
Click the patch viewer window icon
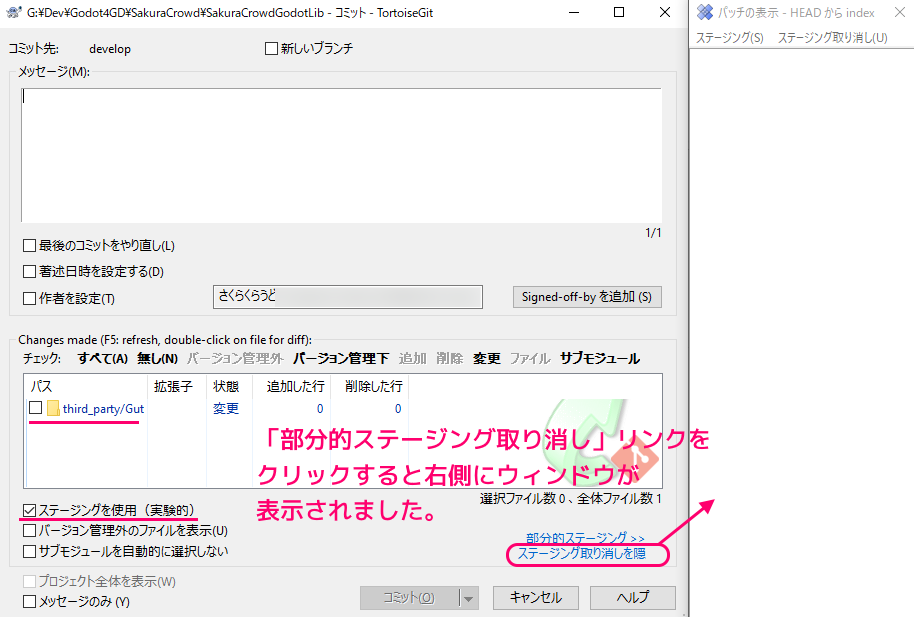(x=705, y=13)
